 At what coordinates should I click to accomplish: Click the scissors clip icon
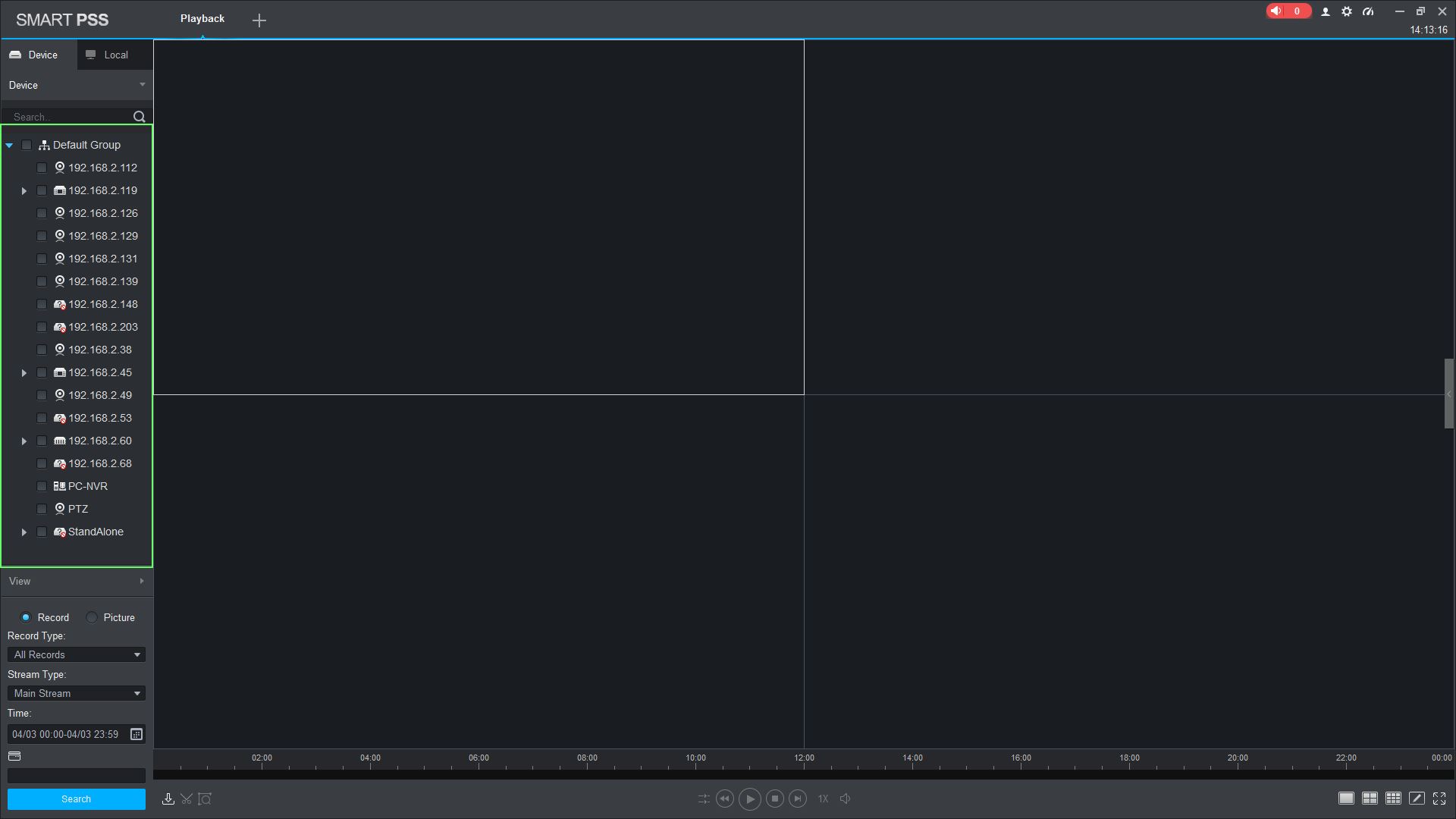[x=187, y=799]
